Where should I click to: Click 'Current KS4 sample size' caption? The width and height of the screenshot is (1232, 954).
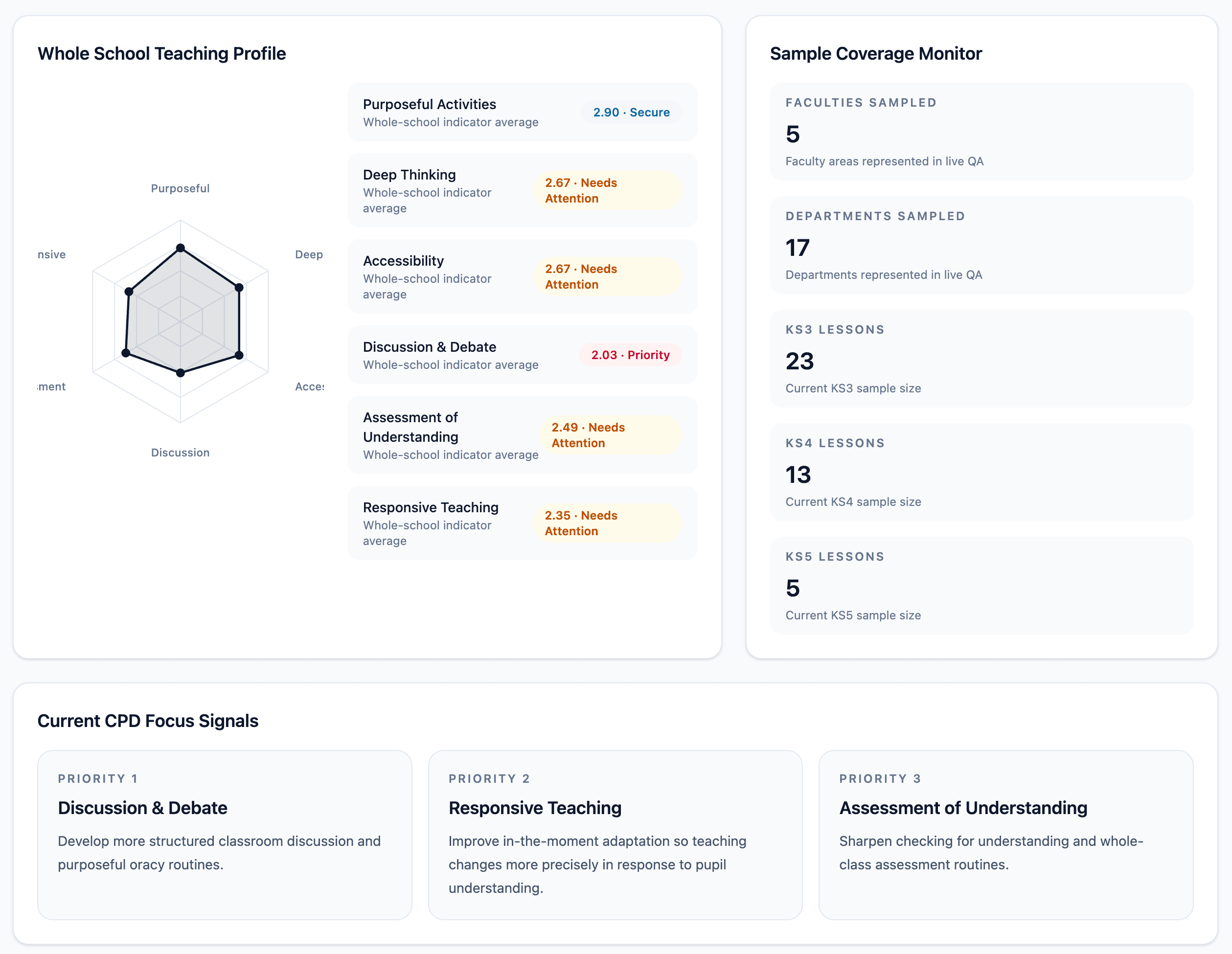[853, 501]
